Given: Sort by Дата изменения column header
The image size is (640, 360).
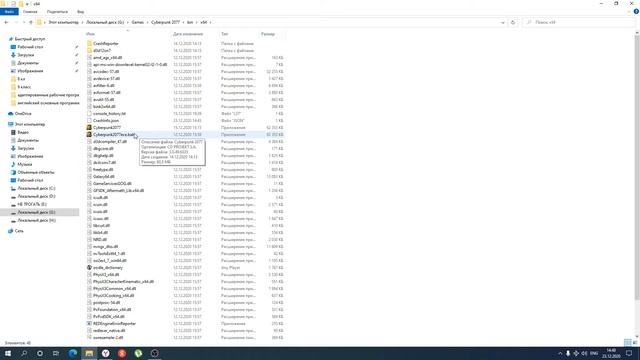Looking at the screenshot, I should [188, 34].
